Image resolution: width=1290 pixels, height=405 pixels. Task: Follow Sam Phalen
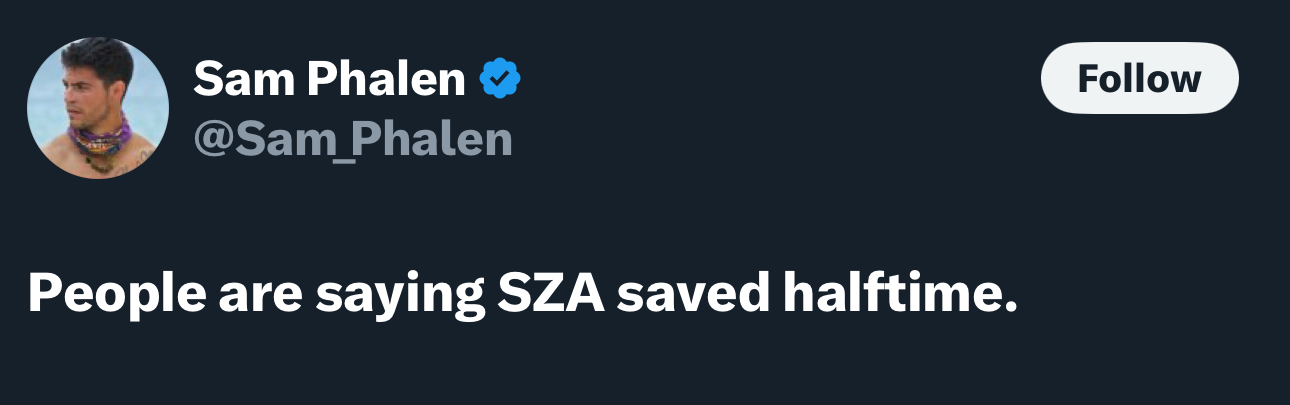(x=1139, y=78)
